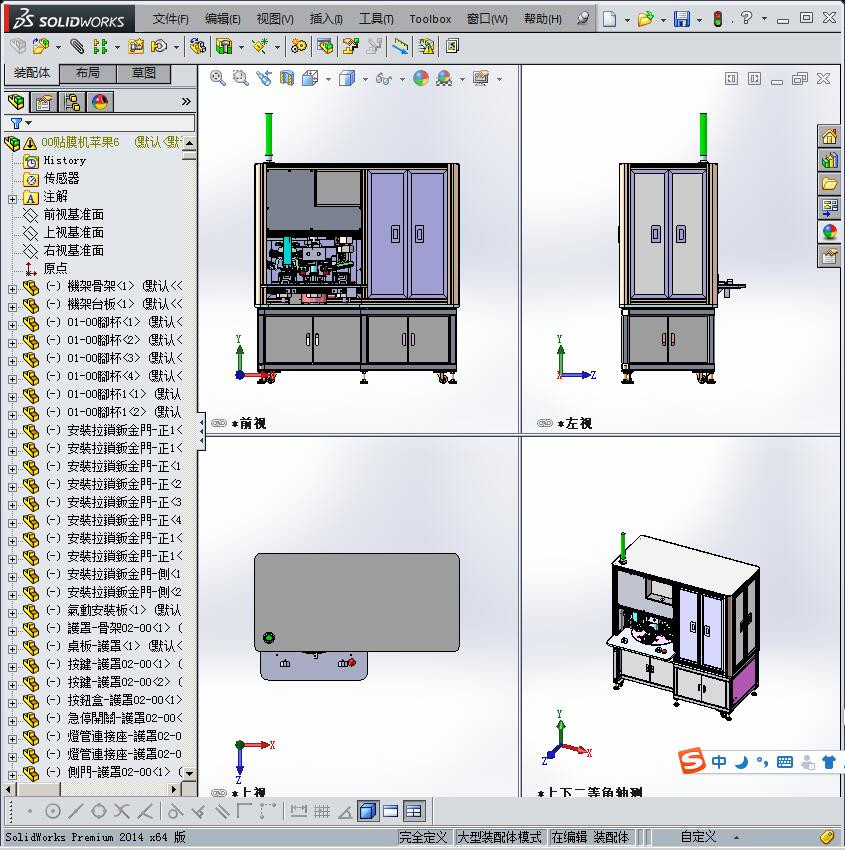
Task: Click the Edit Appearance color ball
Action: (421, 79)
